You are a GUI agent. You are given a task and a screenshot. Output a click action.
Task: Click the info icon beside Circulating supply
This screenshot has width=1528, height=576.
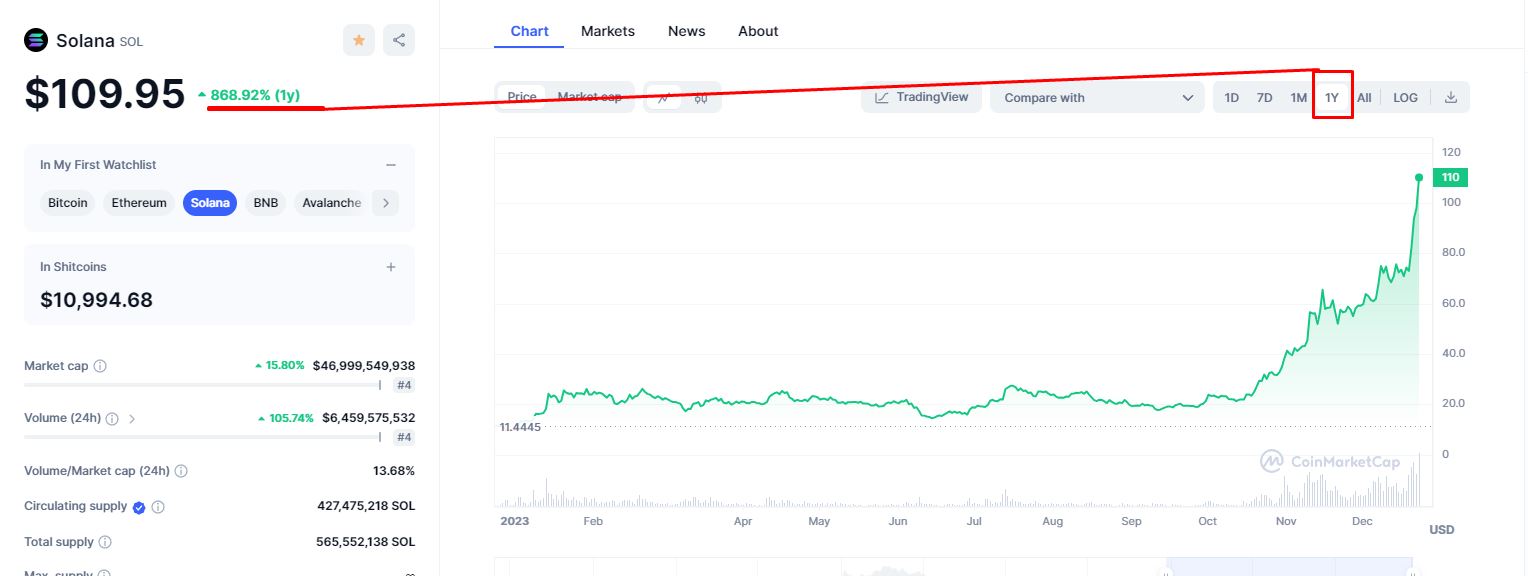click(158, 507)
